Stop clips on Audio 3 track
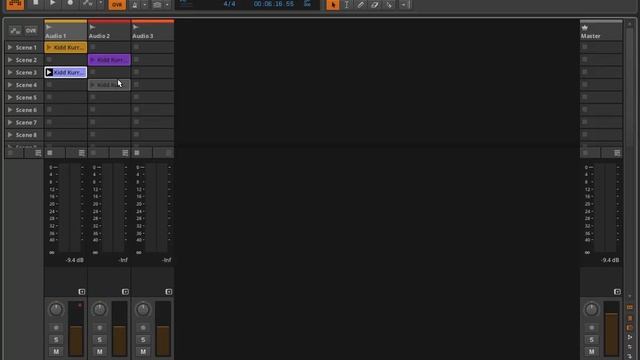640x360 pixels. [x=137, y=153]
